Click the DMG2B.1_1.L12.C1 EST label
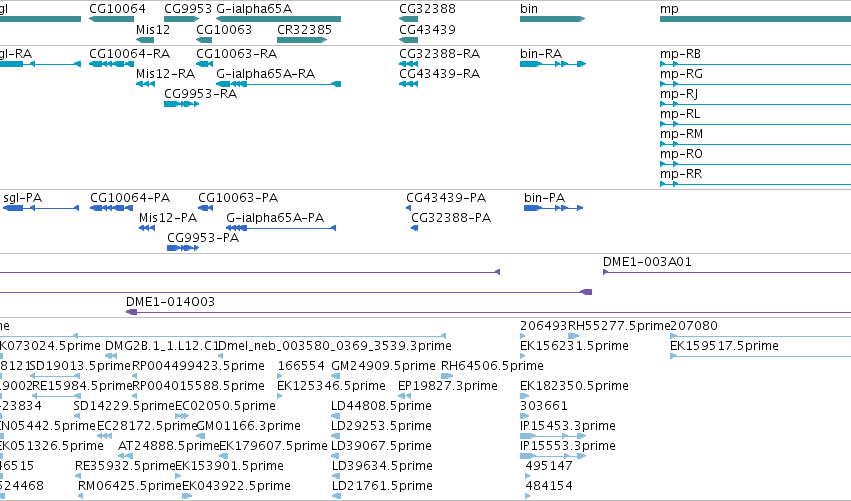Viewport: 851px width, 501px height. click(161, 346)
